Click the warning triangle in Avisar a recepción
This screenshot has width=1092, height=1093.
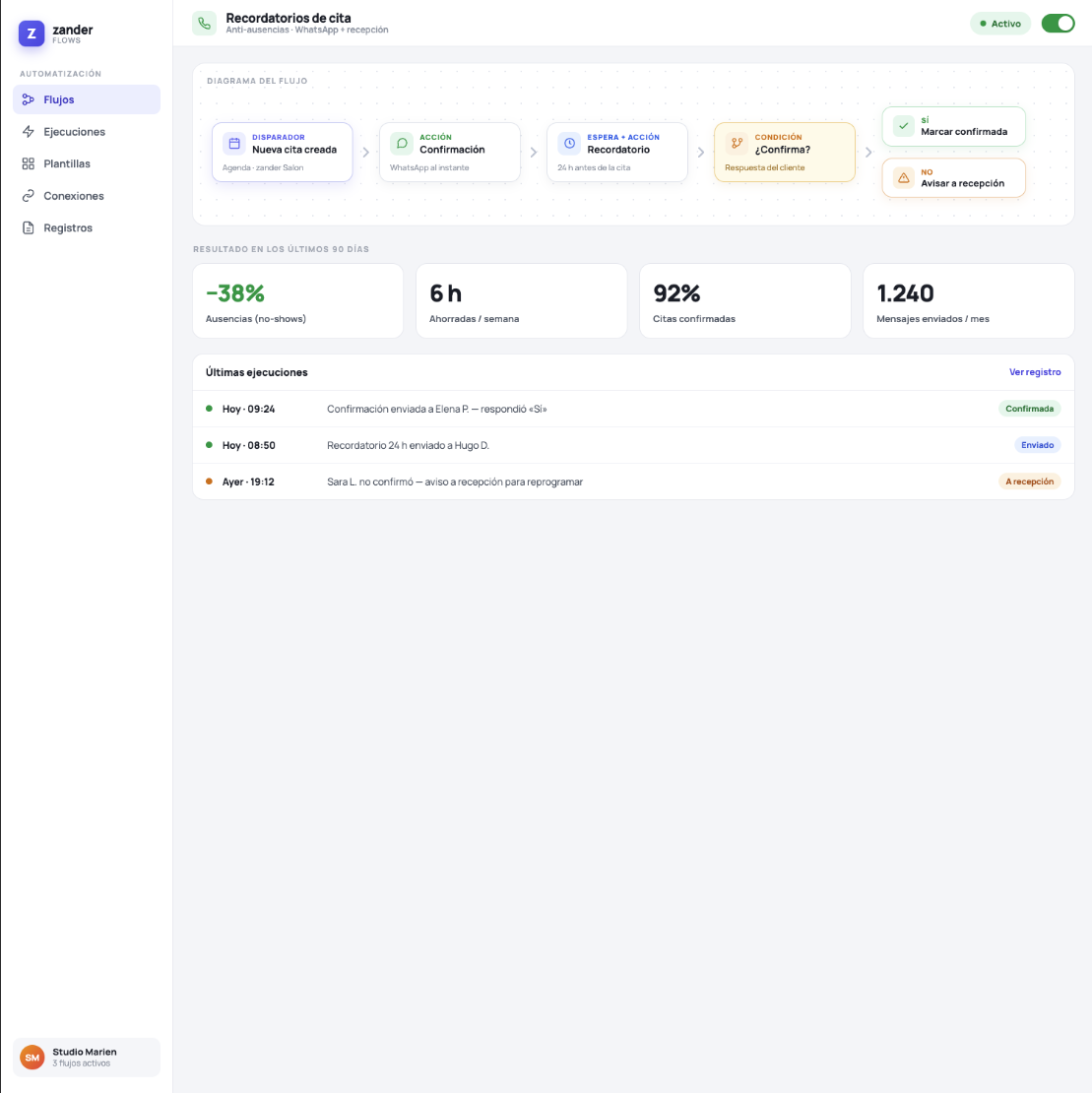[x=904, y=178]
